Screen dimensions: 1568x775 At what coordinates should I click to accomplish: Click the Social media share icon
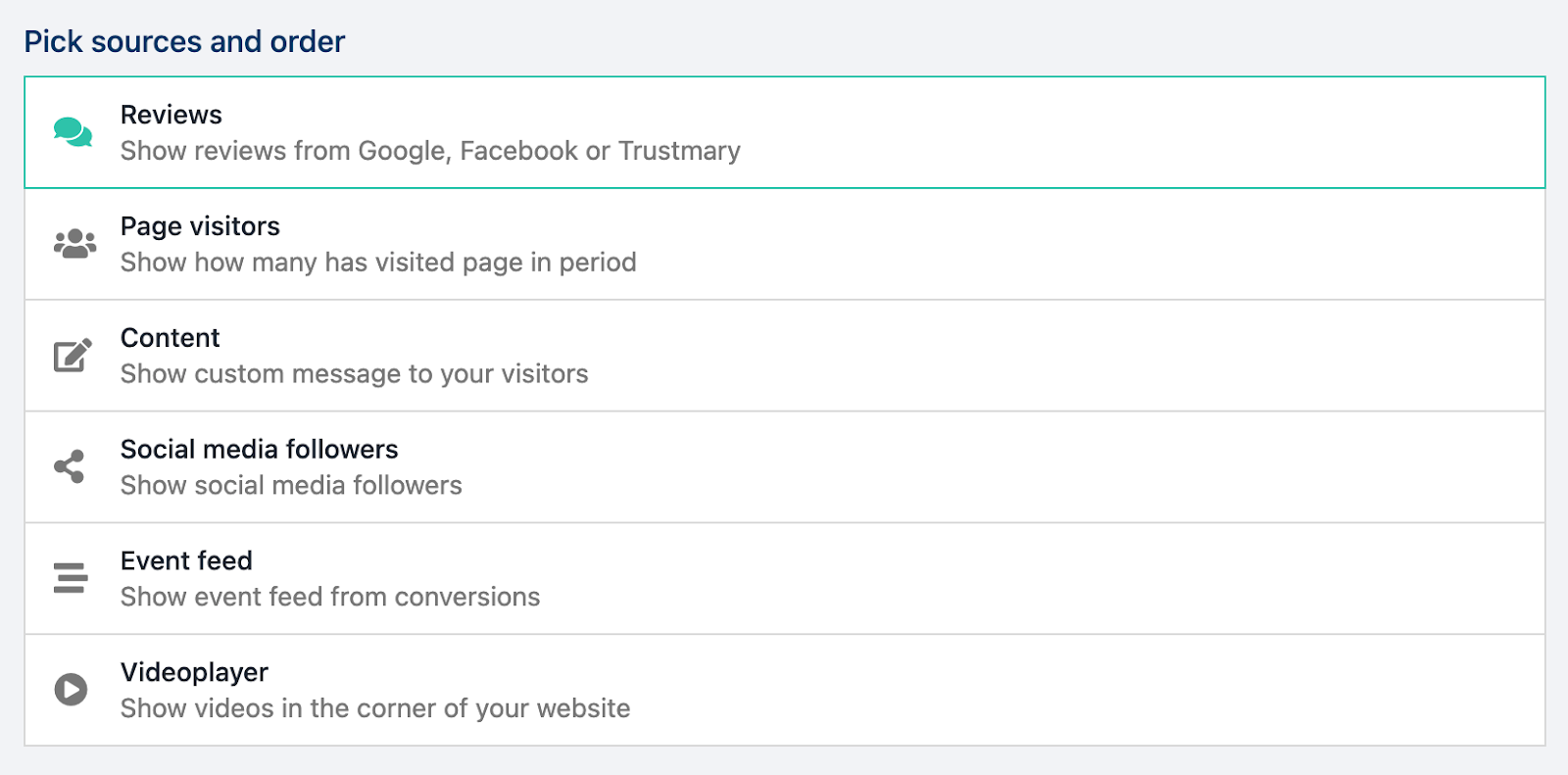70,466
